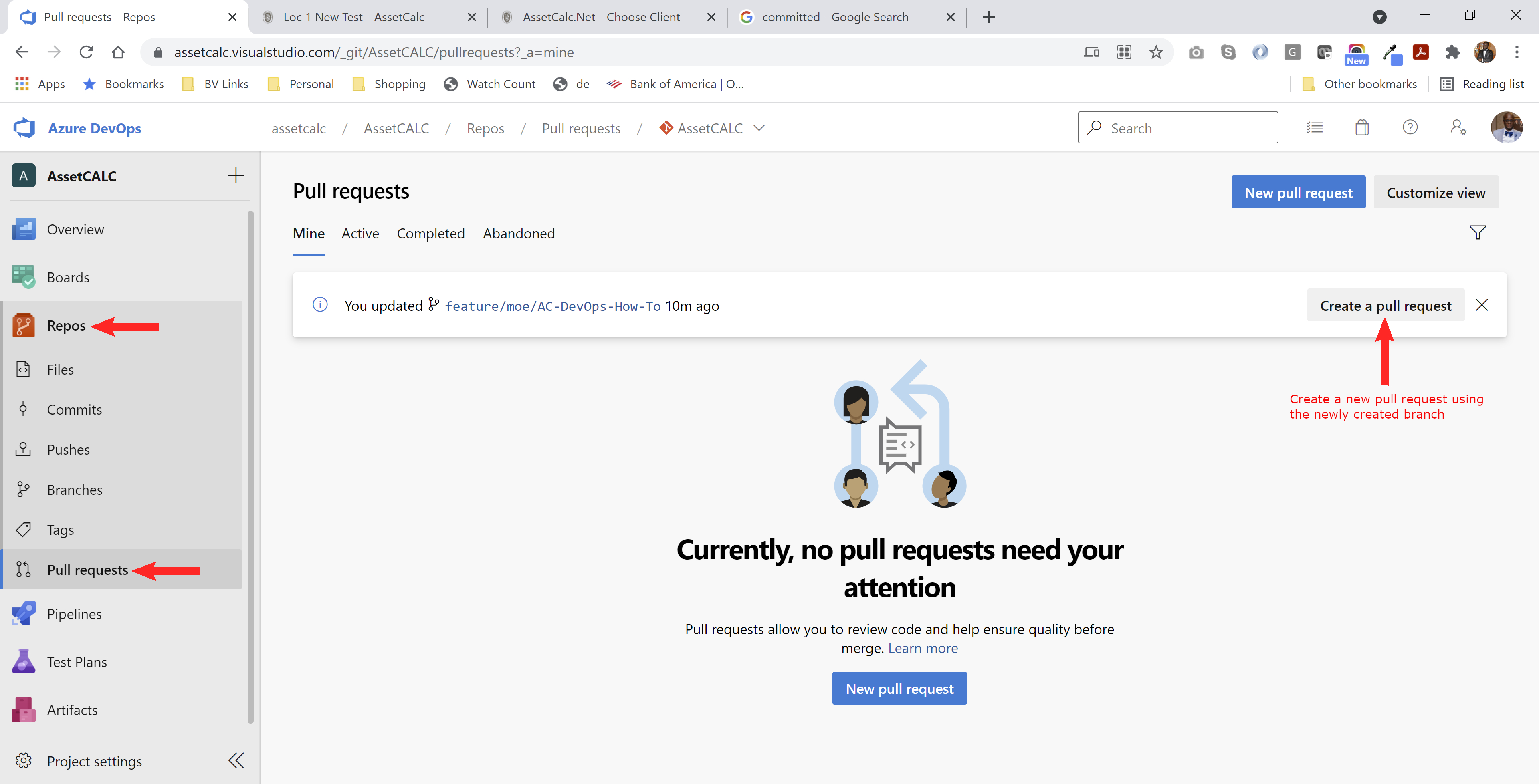Viewport: 1539px width, 784px height.
Task: Open user settings icon in header
Action: [x=1458, y=127]
